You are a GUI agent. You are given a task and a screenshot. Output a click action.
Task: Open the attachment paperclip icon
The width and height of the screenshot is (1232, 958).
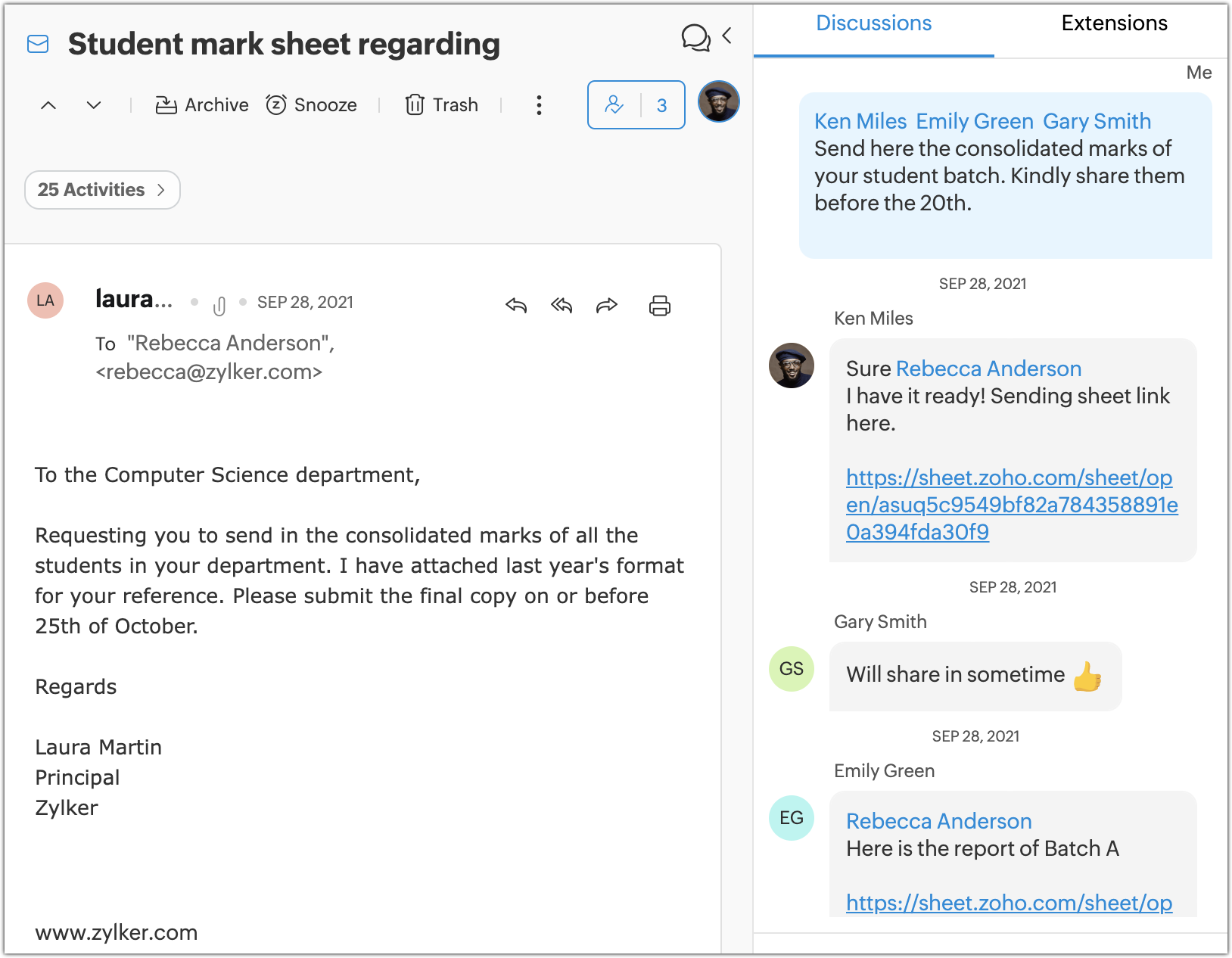tap(219, 306)
